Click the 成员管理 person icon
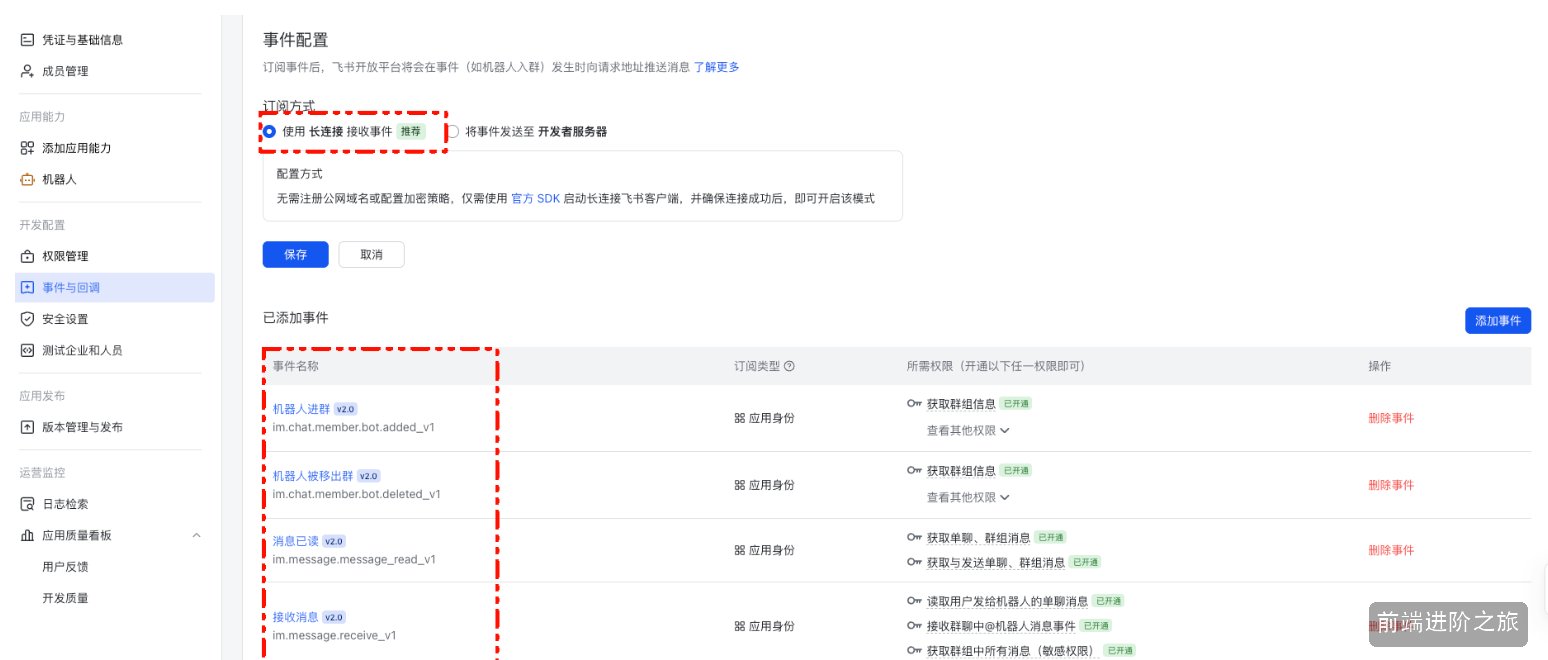The image size is (1548, 660). 27,71
